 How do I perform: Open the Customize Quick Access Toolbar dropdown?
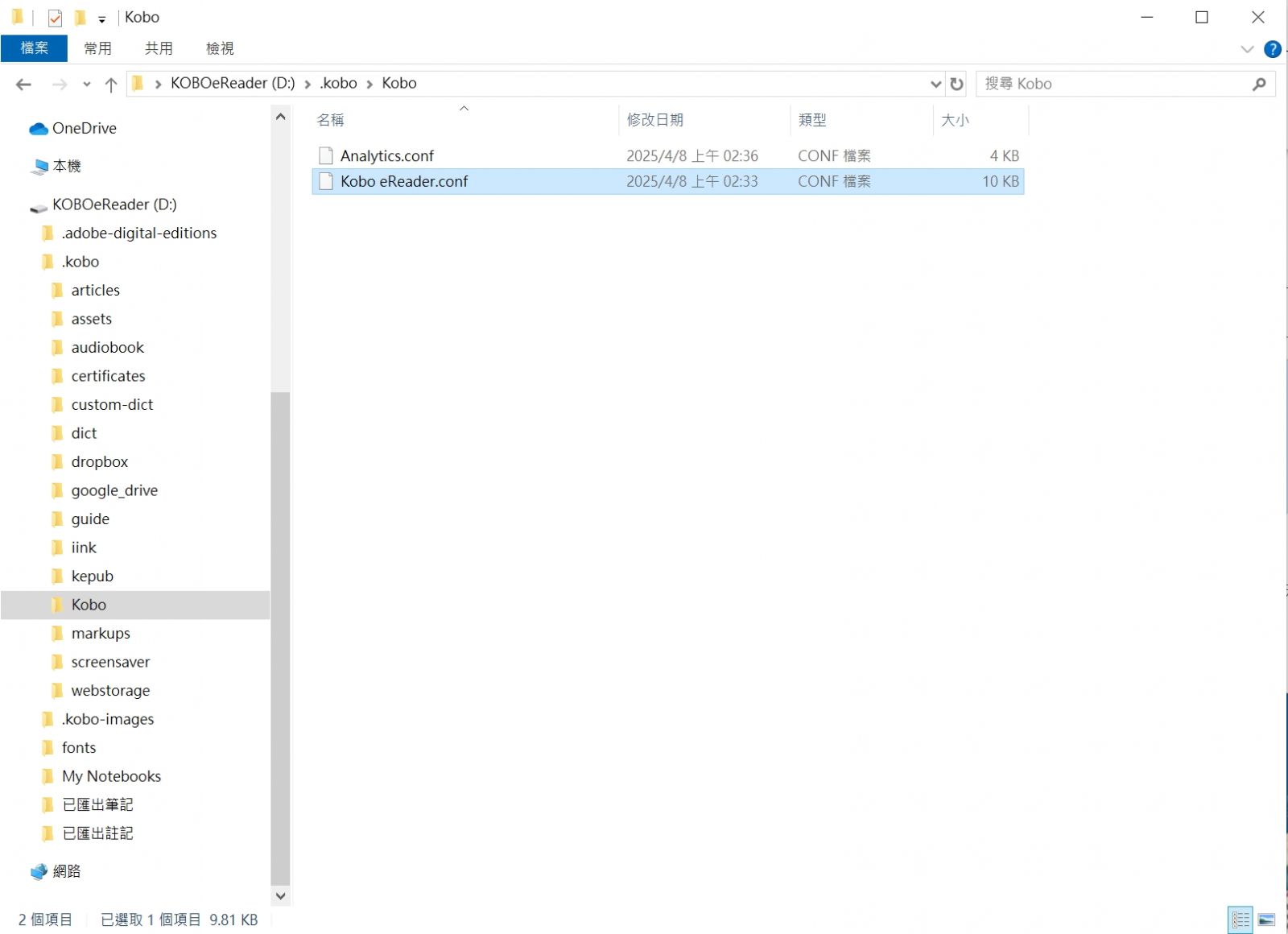tap(102, 19)
